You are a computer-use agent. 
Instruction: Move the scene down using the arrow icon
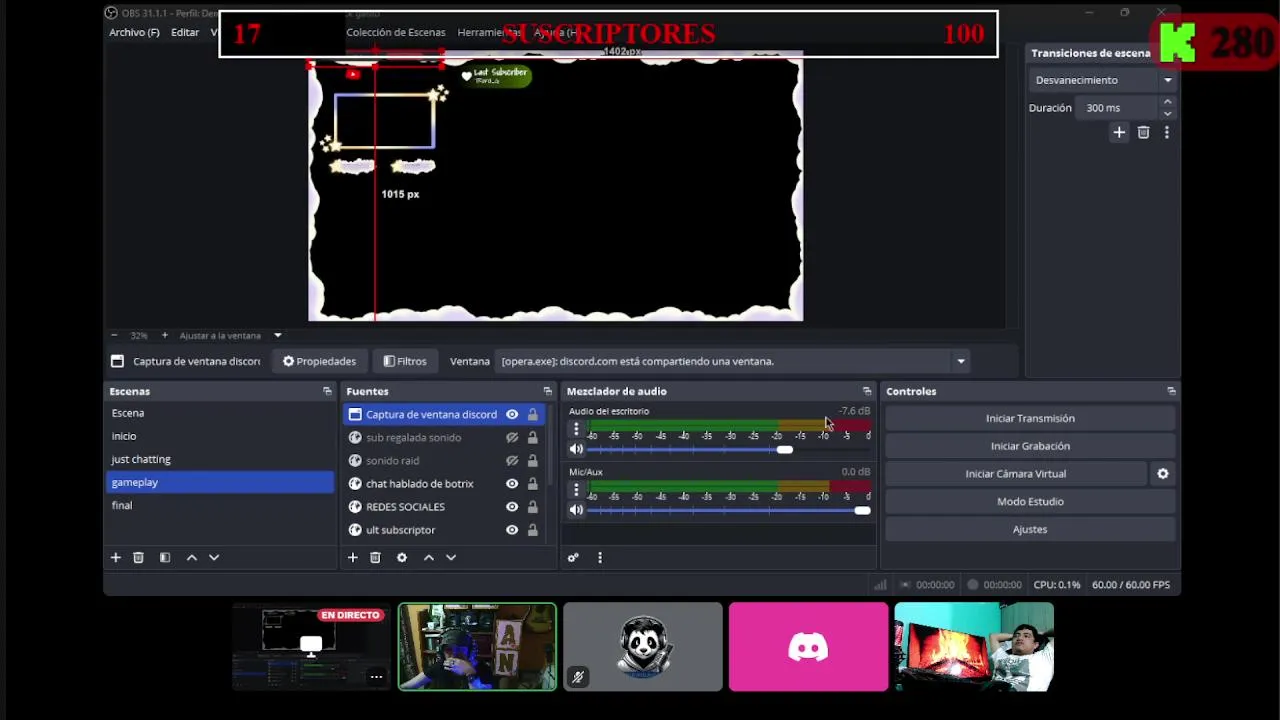[214, 557]
